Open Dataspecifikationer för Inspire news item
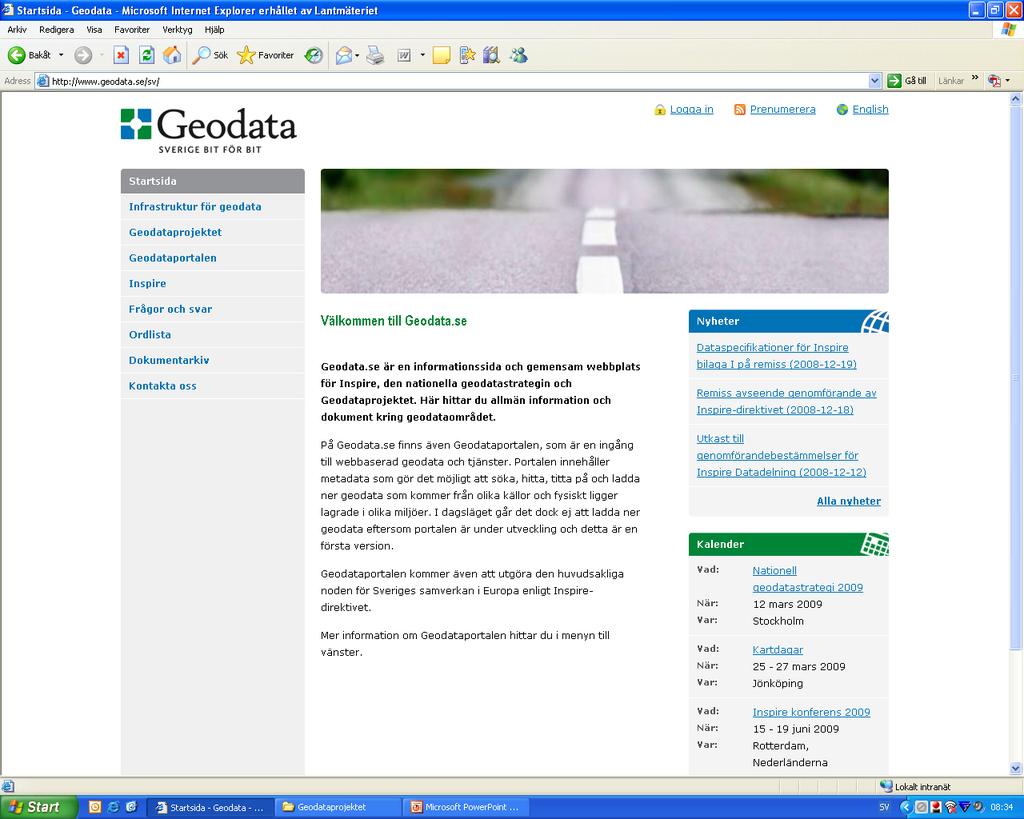Screen dimensions: 1024x819 (776, 356)
